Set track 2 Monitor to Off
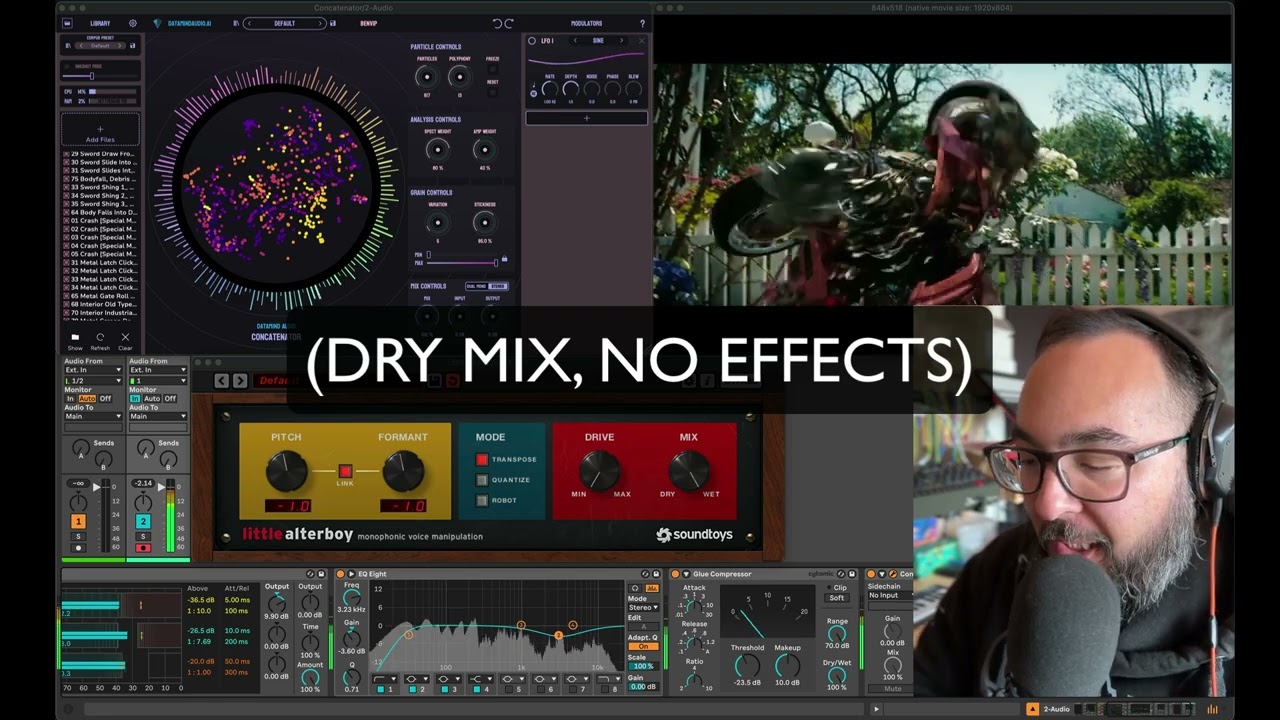This screenshot has width=1280, height=720. pos(170,398)
